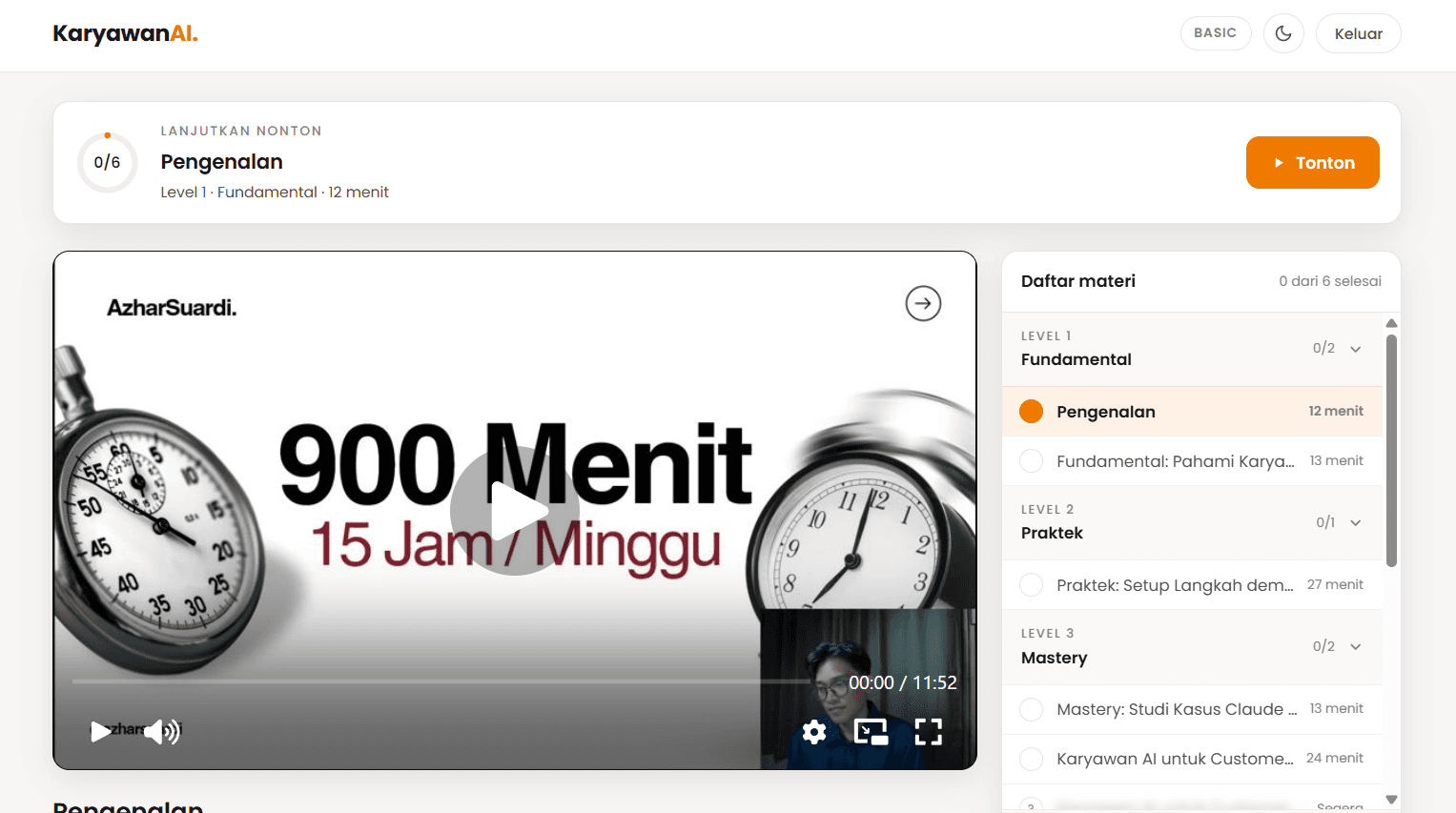Click the Fundamental link under Pengenalan
This screenshot has width=1456, height=813.
coord(267,193)
